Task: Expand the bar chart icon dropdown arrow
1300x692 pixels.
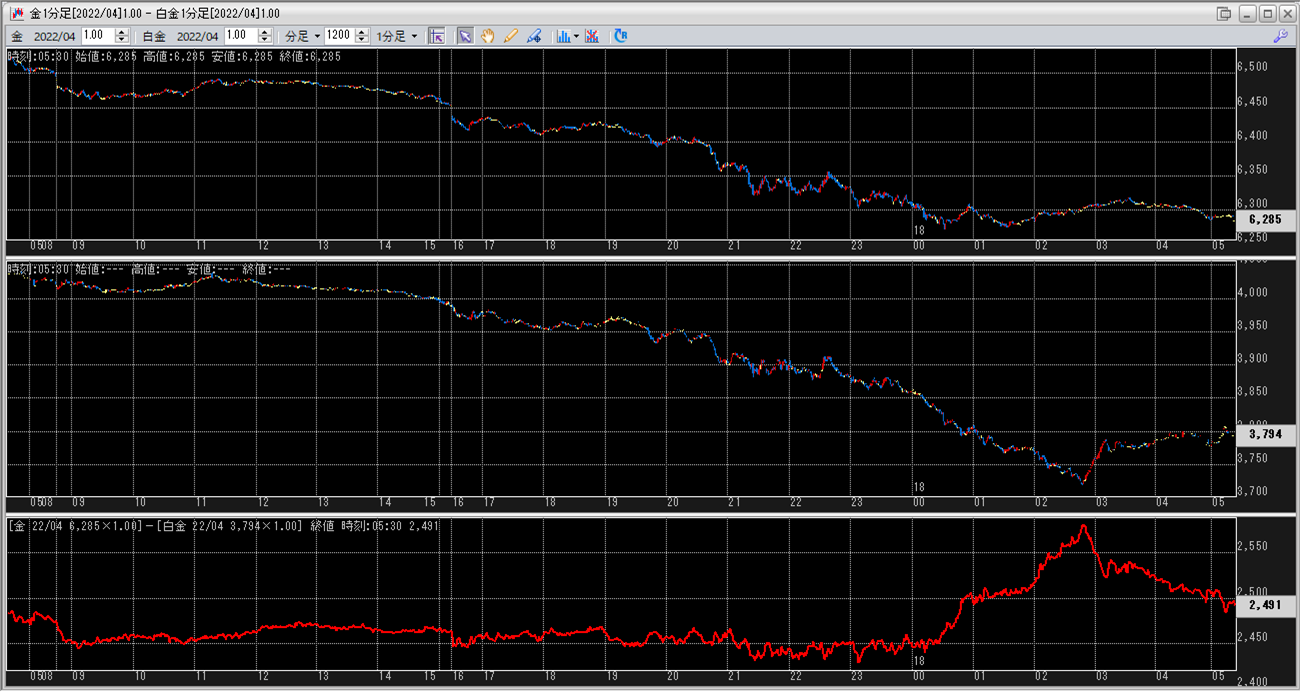Action: coord(576,36)
